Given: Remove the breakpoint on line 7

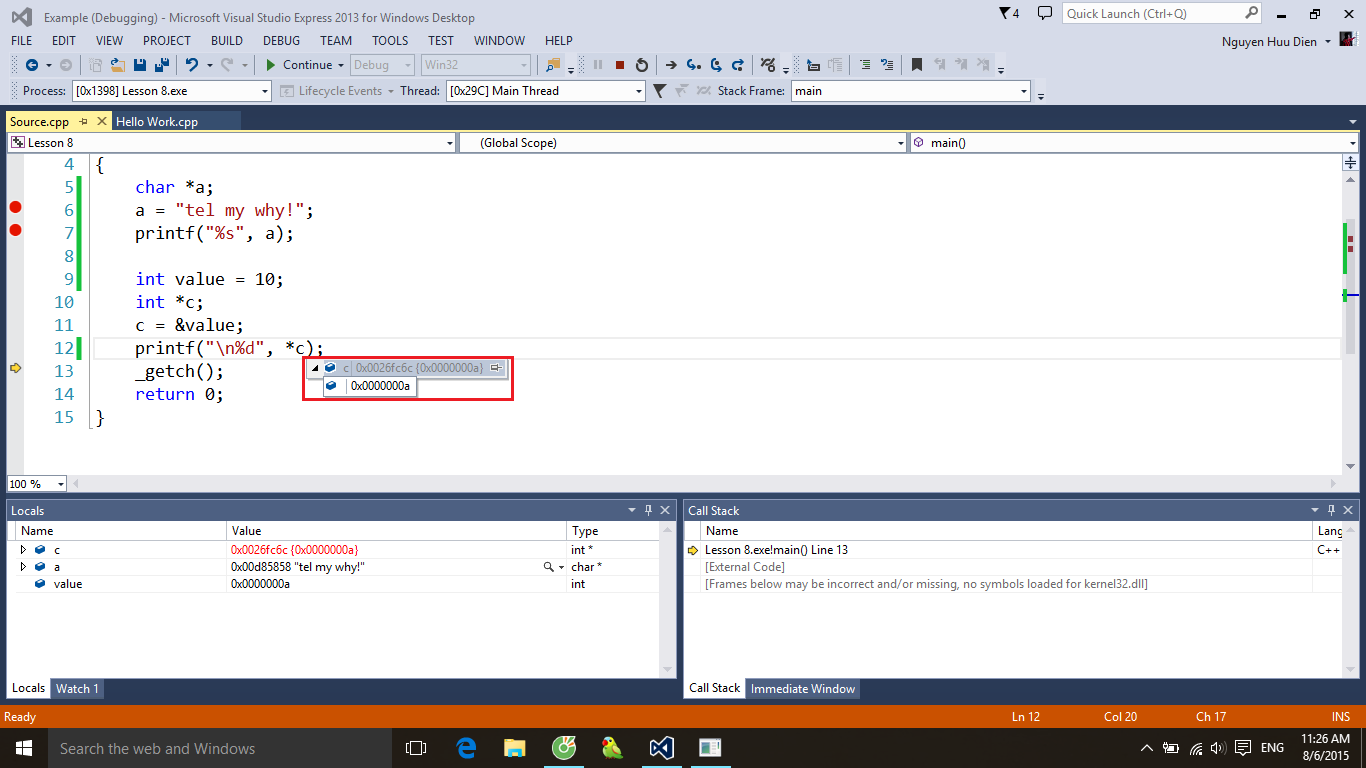Looking at the screenshot, I should pos(15,230).
